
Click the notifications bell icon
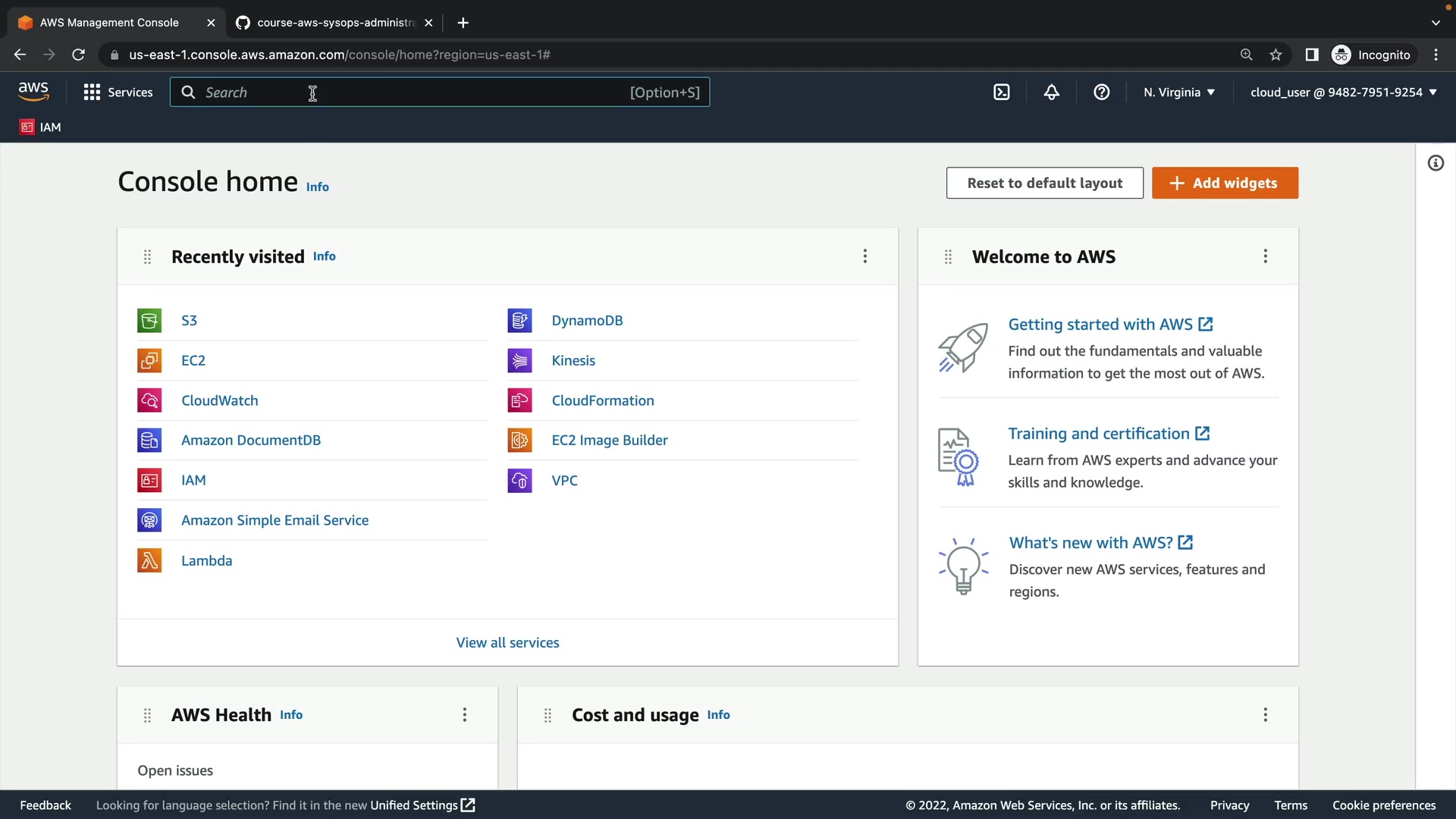coord(1051,93)
